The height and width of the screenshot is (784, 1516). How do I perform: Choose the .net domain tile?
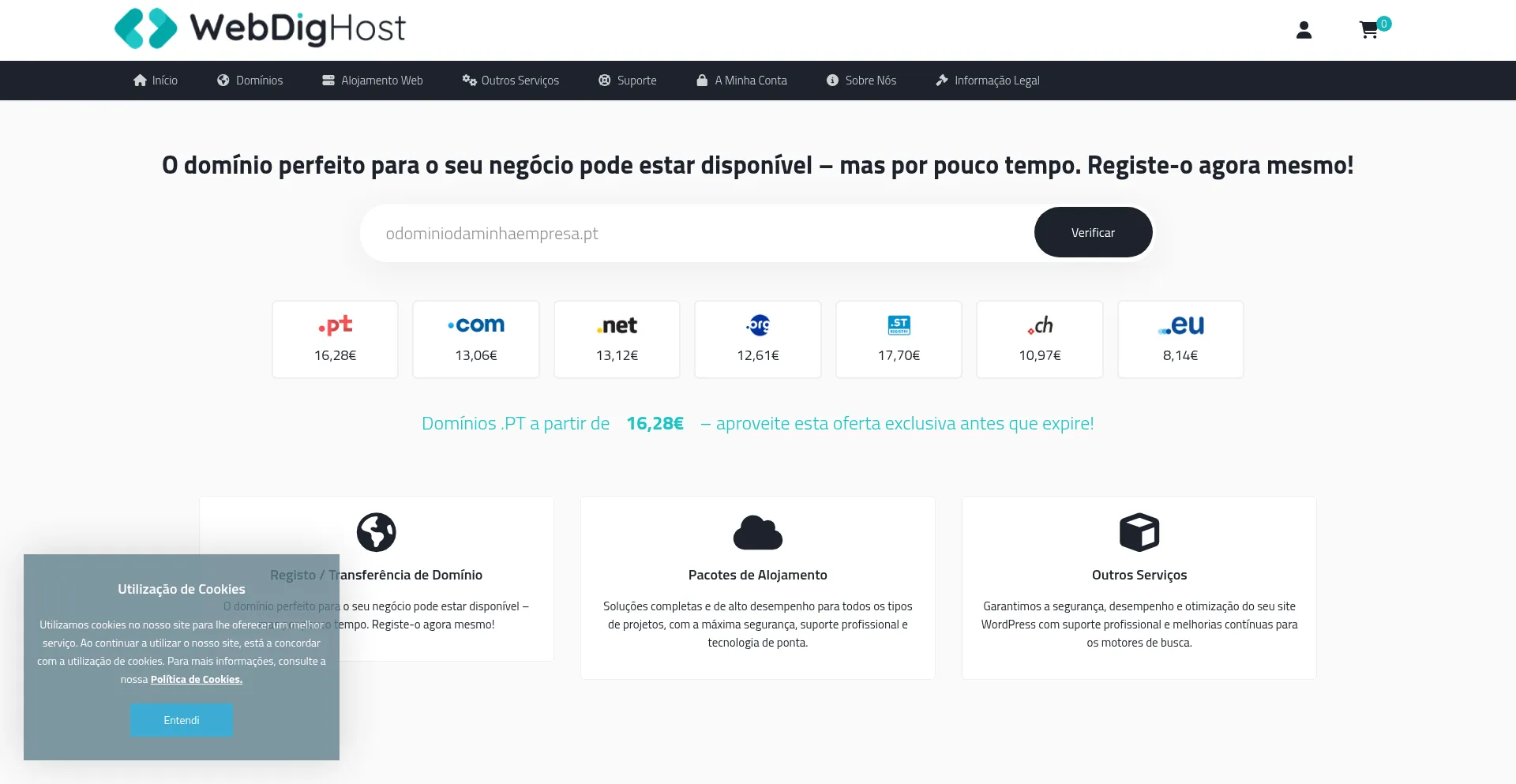click(x=617, y=339)
